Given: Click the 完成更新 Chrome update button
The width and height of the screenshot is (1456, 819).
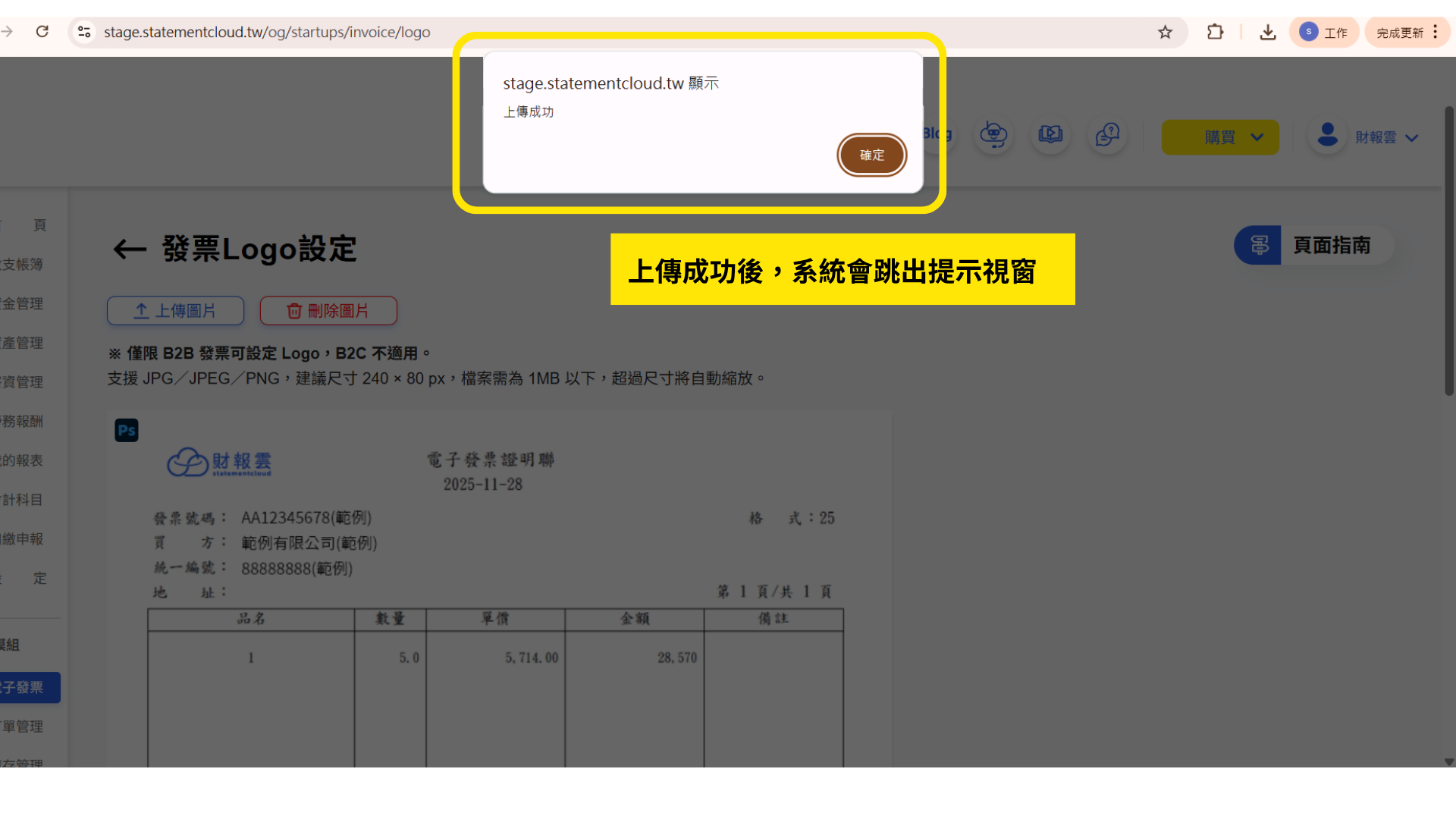Looking at the screenshot, I should pyautogui.click(x=1400, y=33).
